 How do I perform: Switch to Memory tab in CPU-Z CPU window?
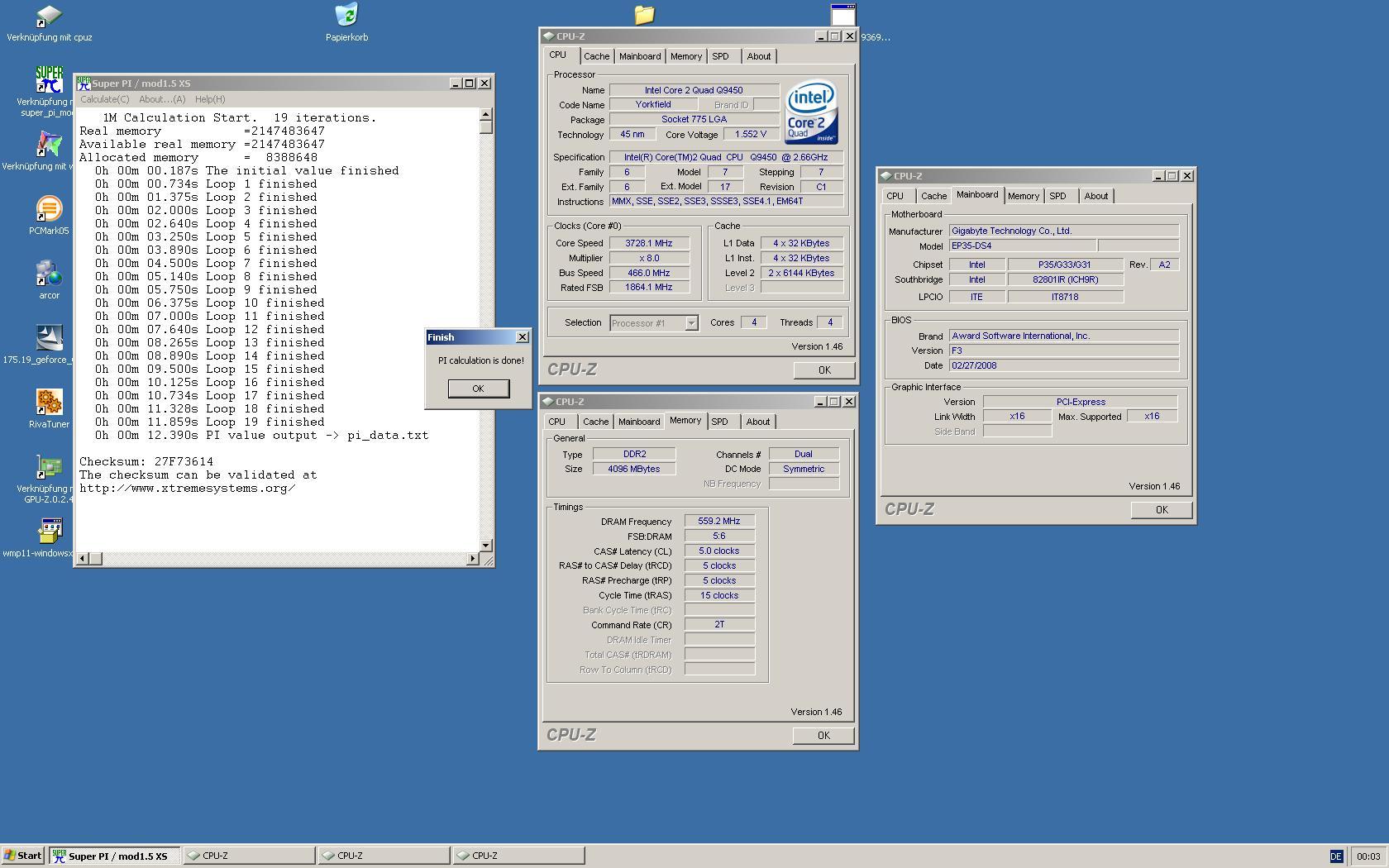tap(686, 56)
